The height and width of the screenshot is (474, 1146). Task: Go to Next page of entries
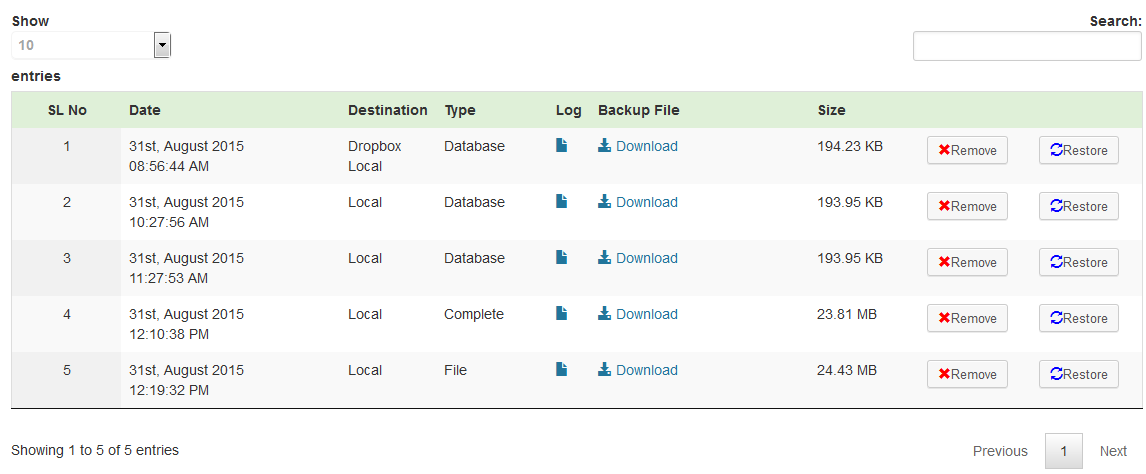click(x=1113, y=451)
